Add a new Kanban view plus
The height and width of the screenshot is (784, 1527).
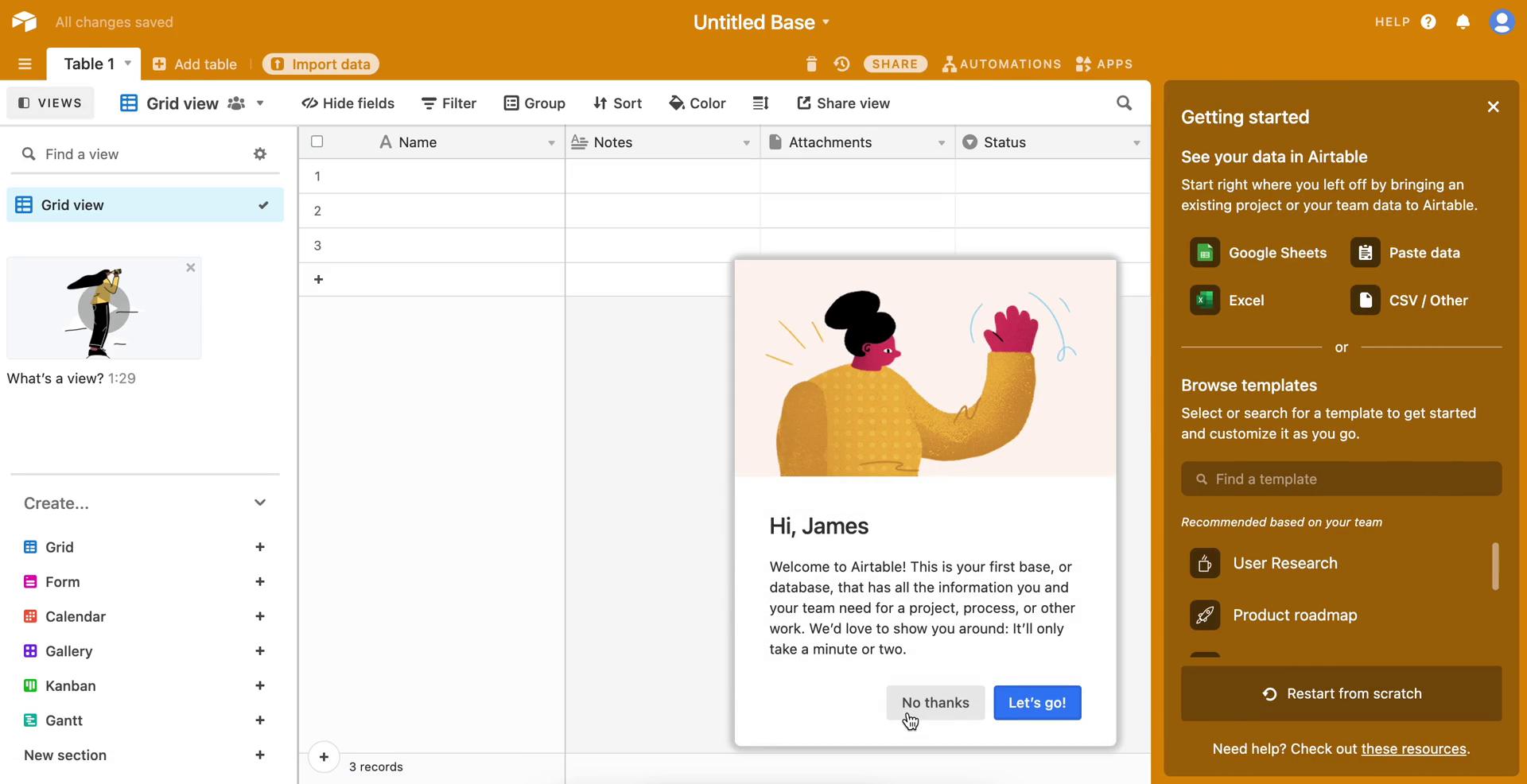[x=259, y=685]
